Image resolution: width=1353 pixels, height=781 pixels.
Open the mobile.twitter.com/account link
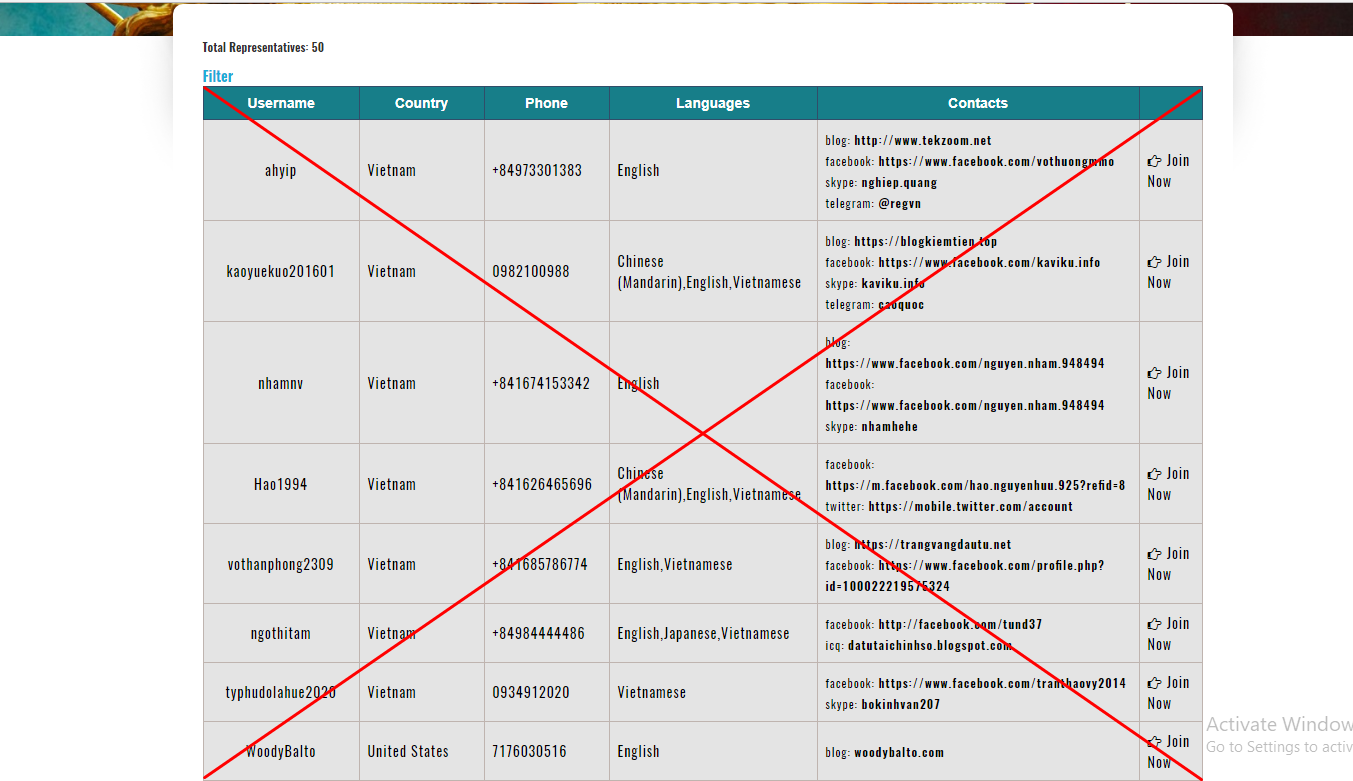pyautogui.click(x=970, y=507)
